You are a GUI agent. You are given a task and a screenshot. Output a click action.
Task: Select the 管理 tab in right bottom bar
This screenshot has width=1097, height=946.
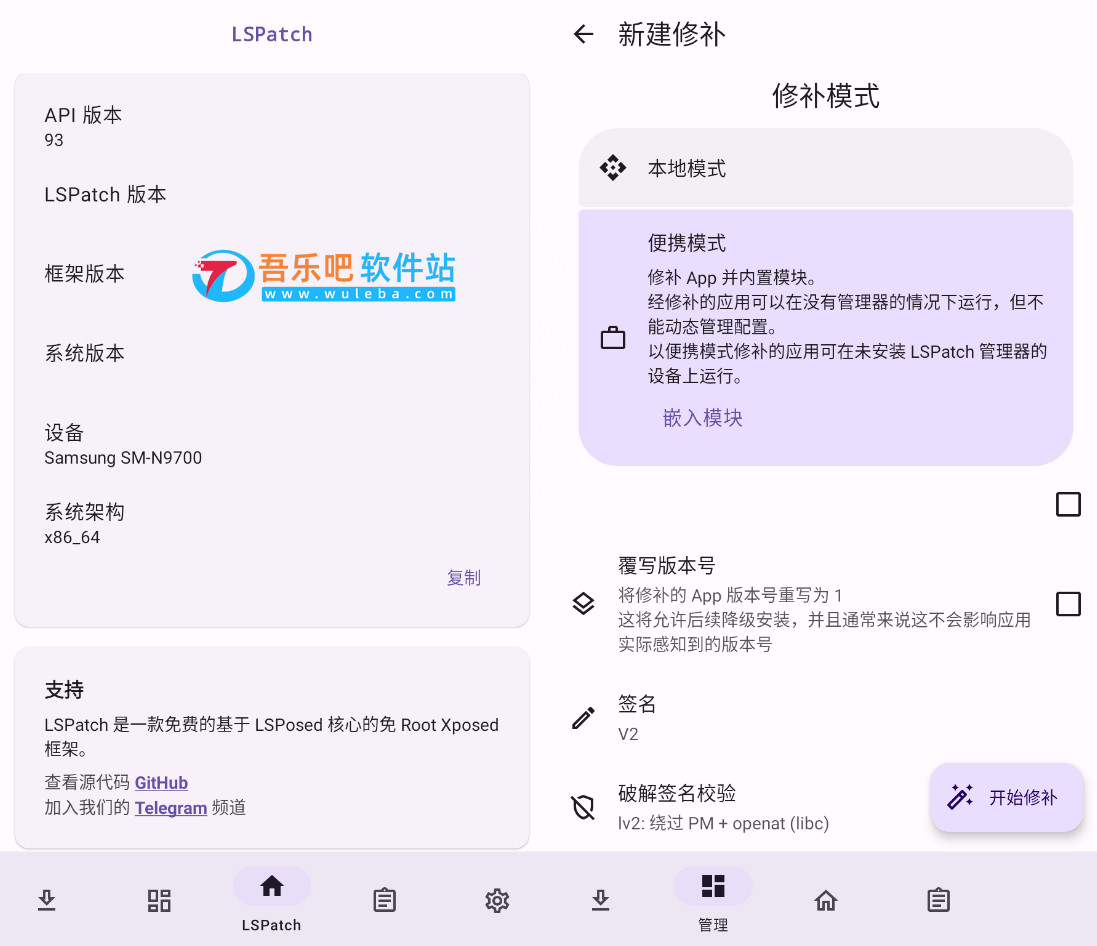click(x=713, y=900)
